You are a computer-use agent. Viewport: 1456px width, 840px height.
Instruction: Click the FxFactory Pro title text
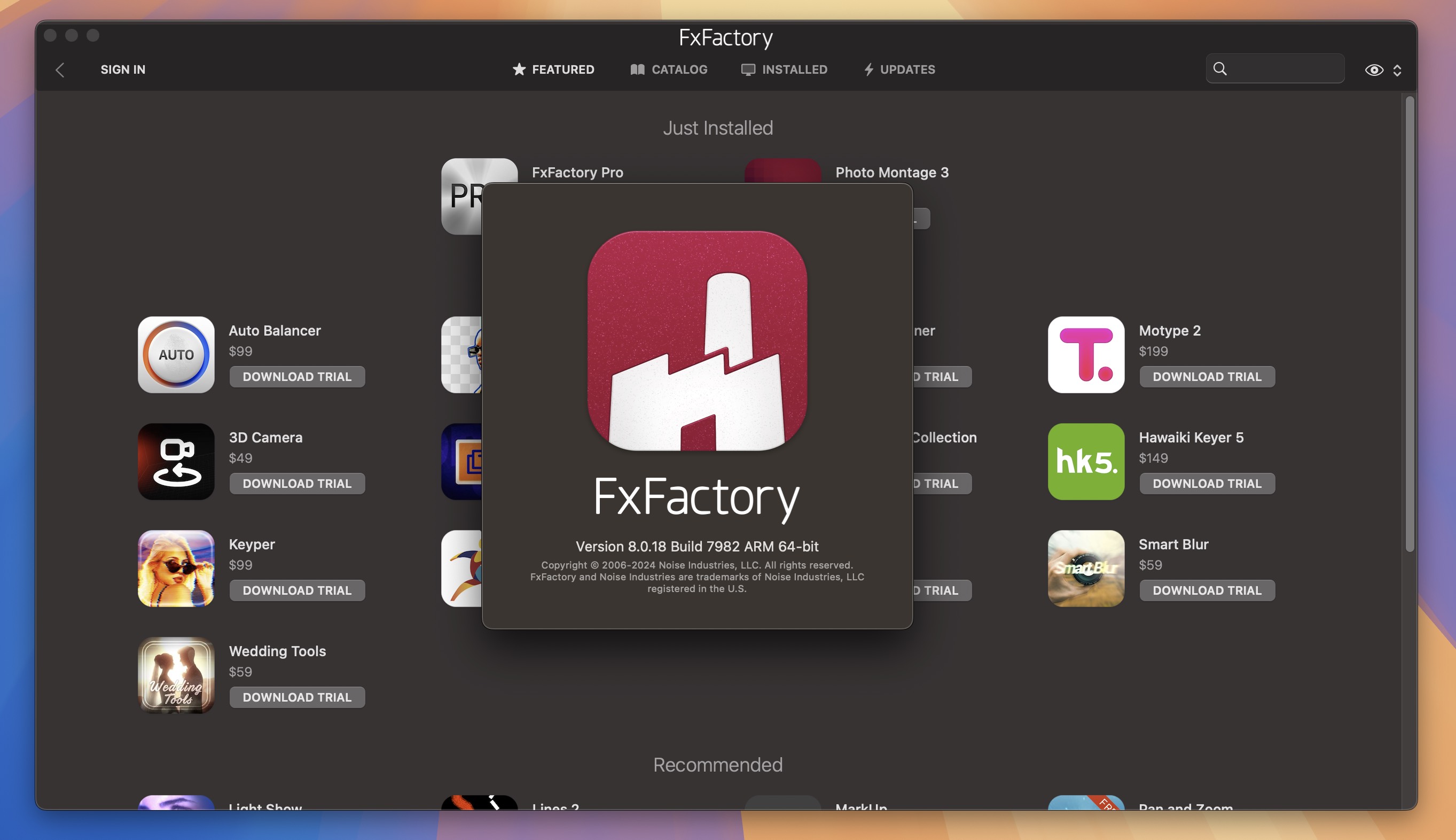tap(577, 173)
